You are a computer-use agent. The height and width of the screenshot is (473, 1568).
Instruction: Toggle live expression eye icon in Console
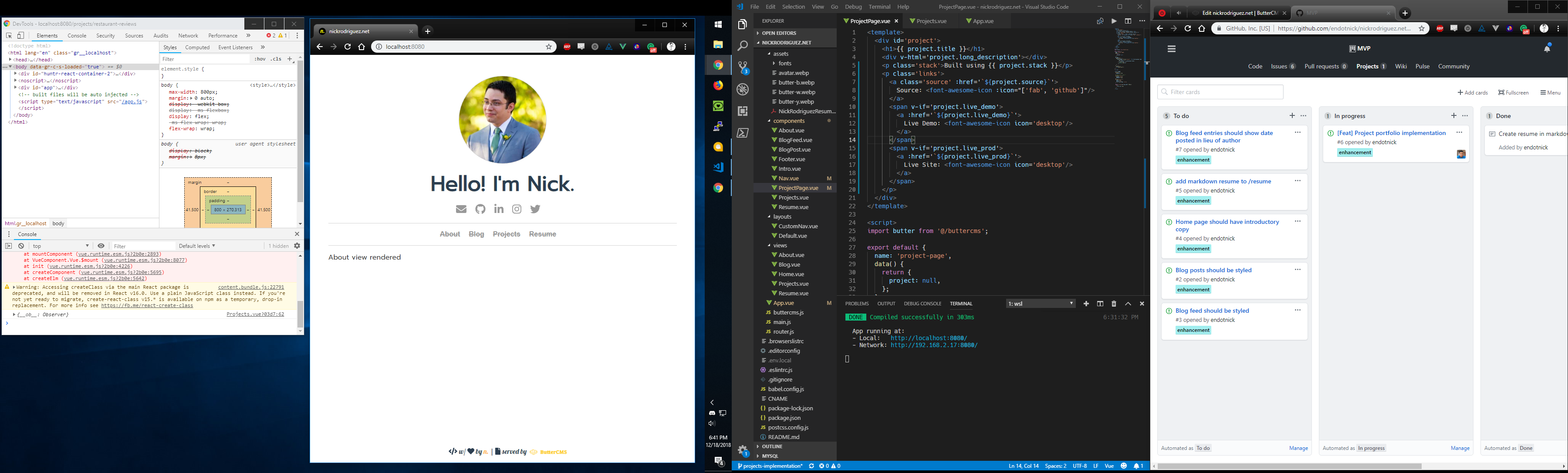(x=101, y=246)
